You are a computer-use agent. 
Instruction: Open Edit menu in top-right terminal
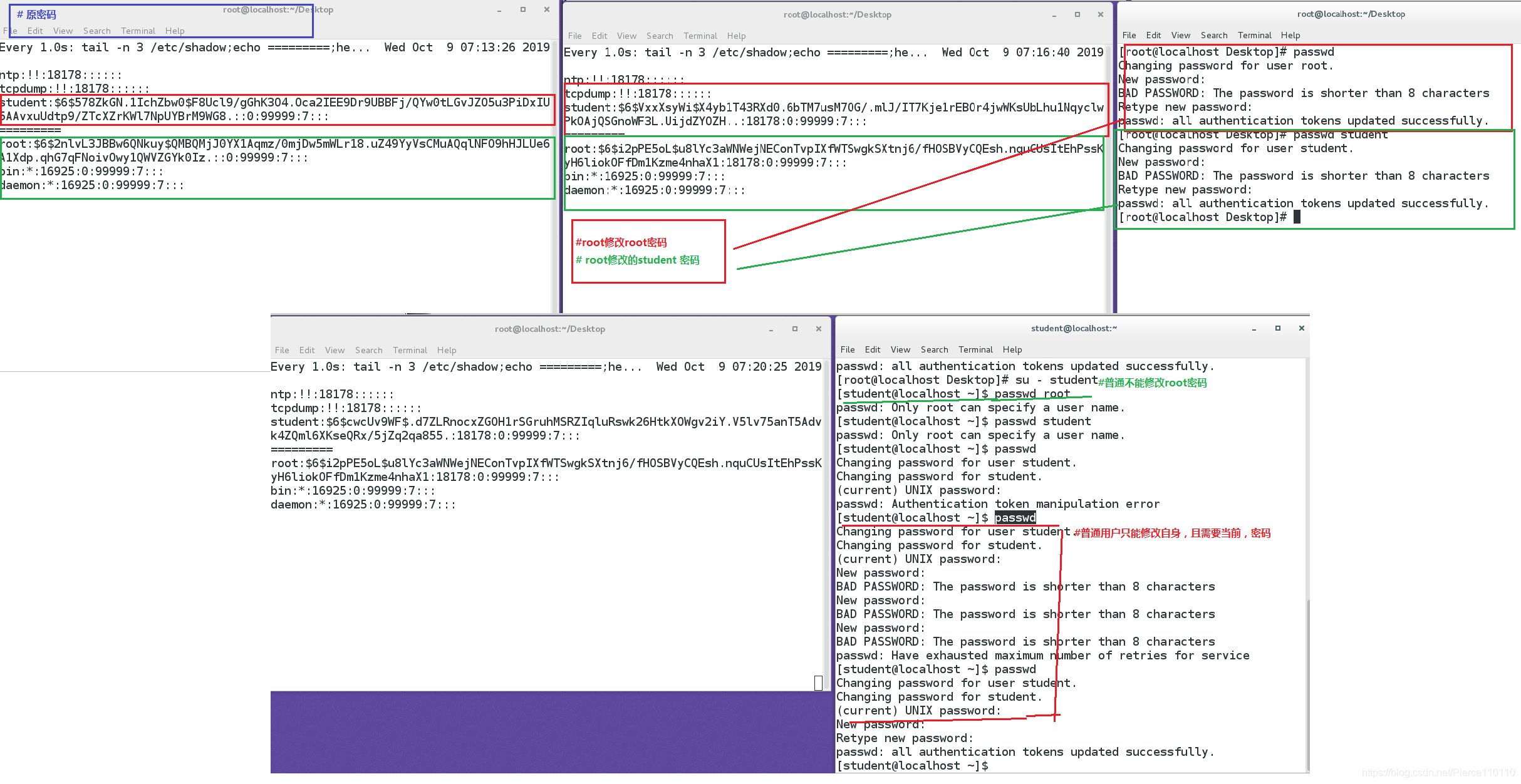point(1153,35)
